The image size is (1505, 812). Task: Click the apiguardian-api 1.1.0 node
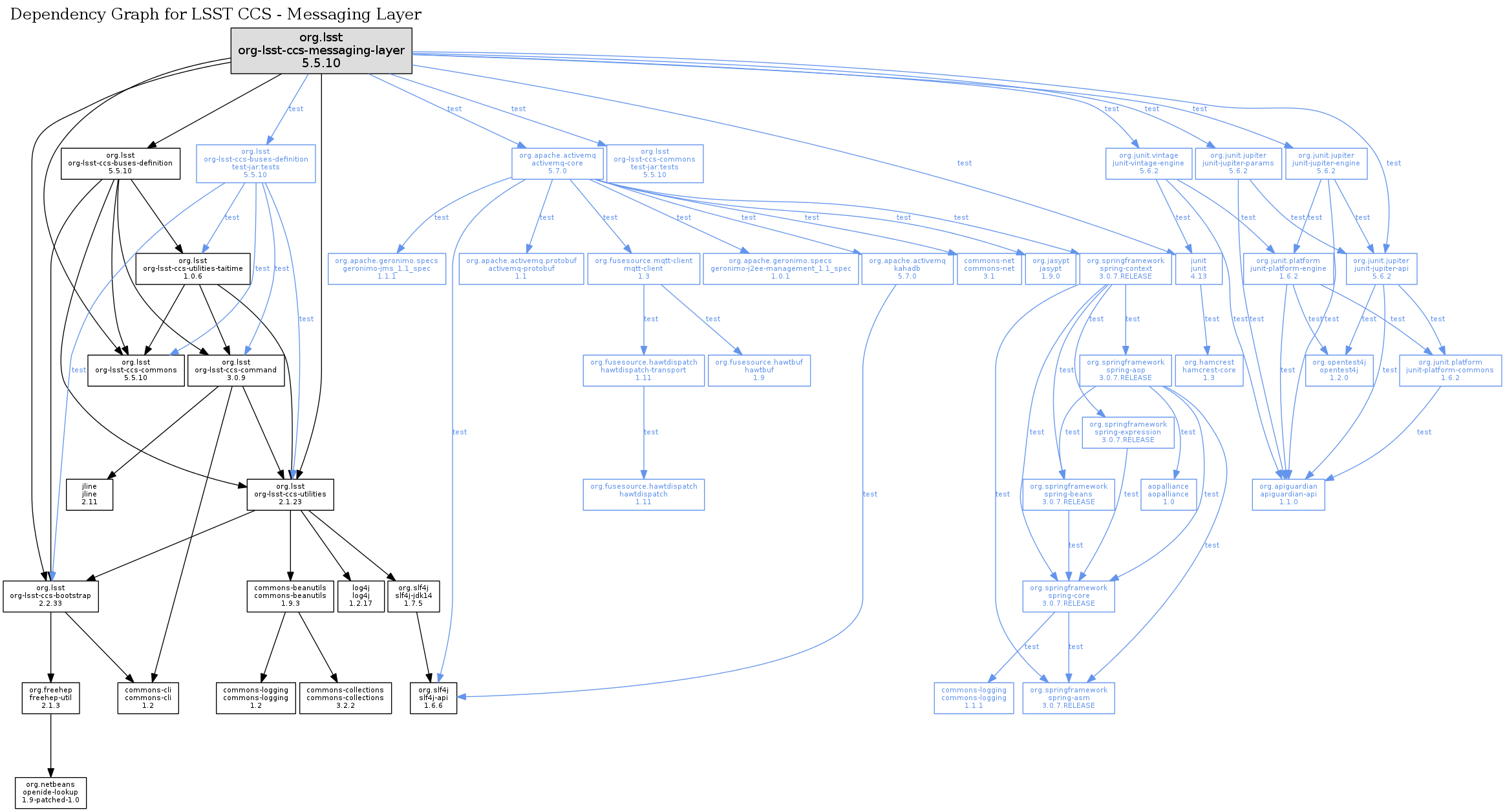[x=1288, y=495]
